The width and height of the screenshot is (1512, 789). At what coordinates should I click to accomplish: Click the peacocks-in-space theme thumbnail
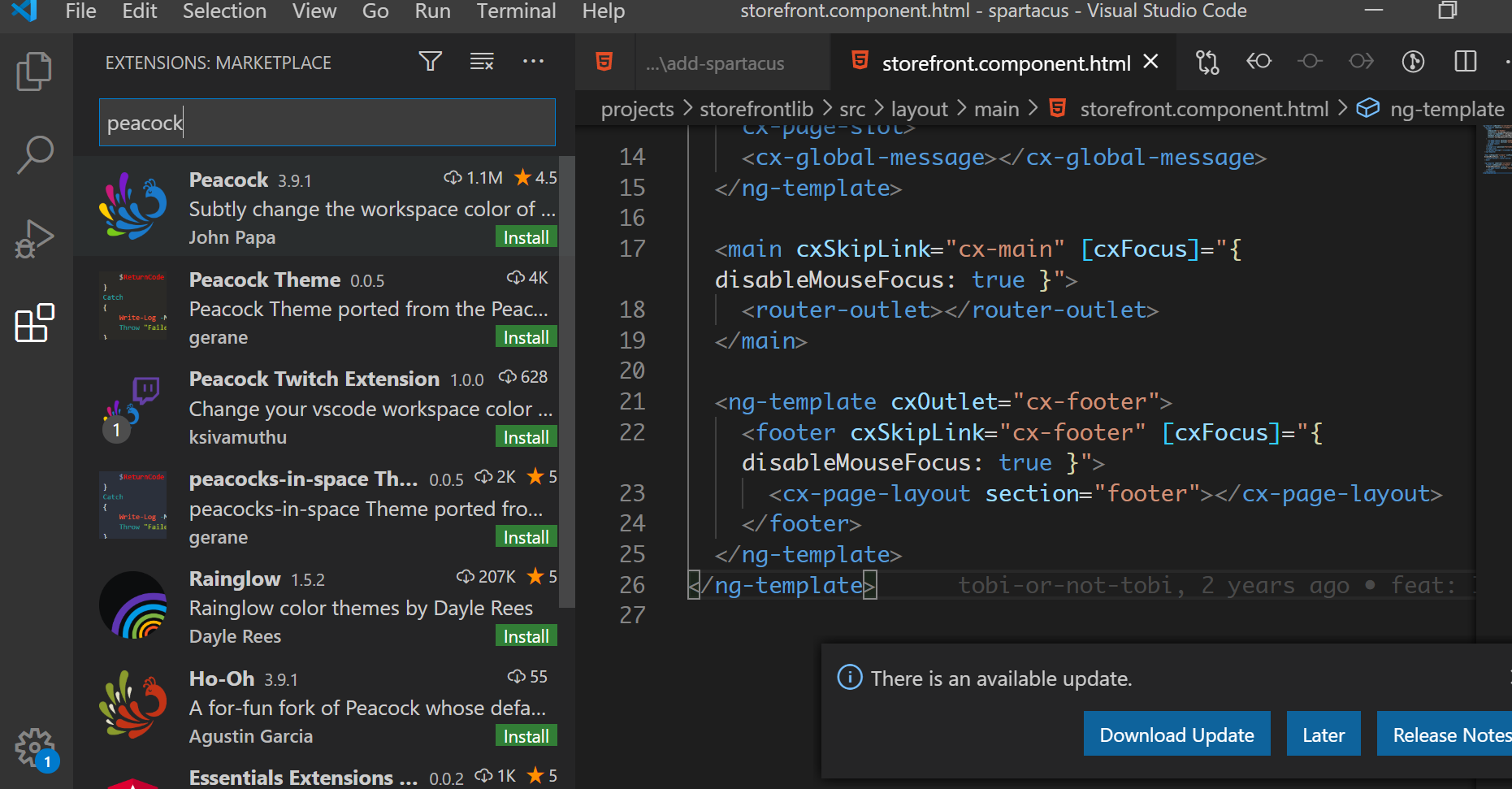[x=133, y=505]
